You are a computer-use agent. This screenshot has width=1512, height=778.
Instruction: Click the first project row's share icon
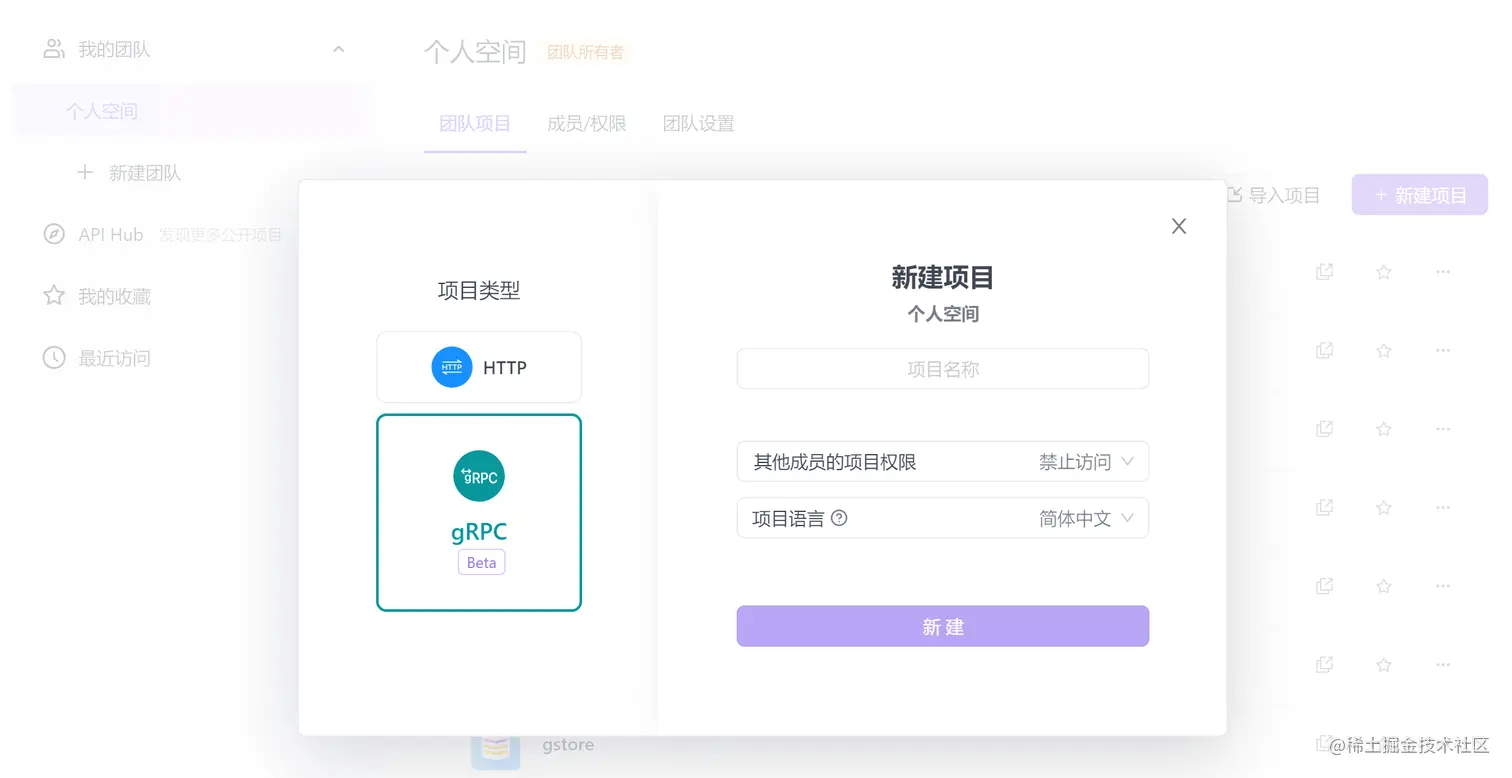(1325, 272)
